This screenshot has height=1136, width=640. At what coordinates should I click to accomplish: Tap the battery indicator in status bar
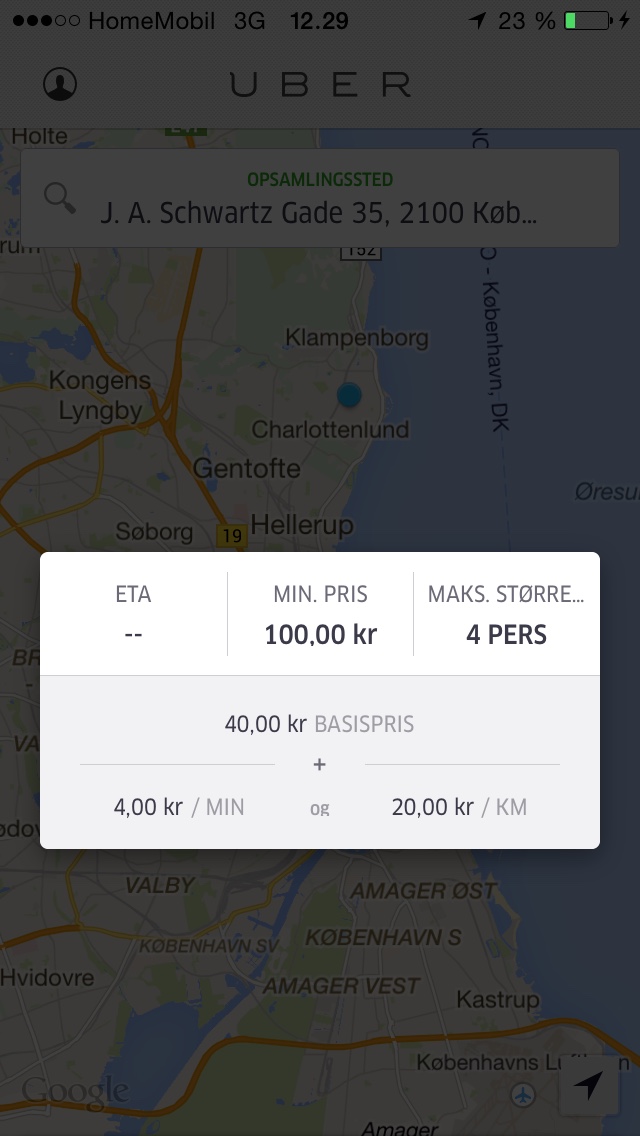pyautogui.click(x=588, y=20)
